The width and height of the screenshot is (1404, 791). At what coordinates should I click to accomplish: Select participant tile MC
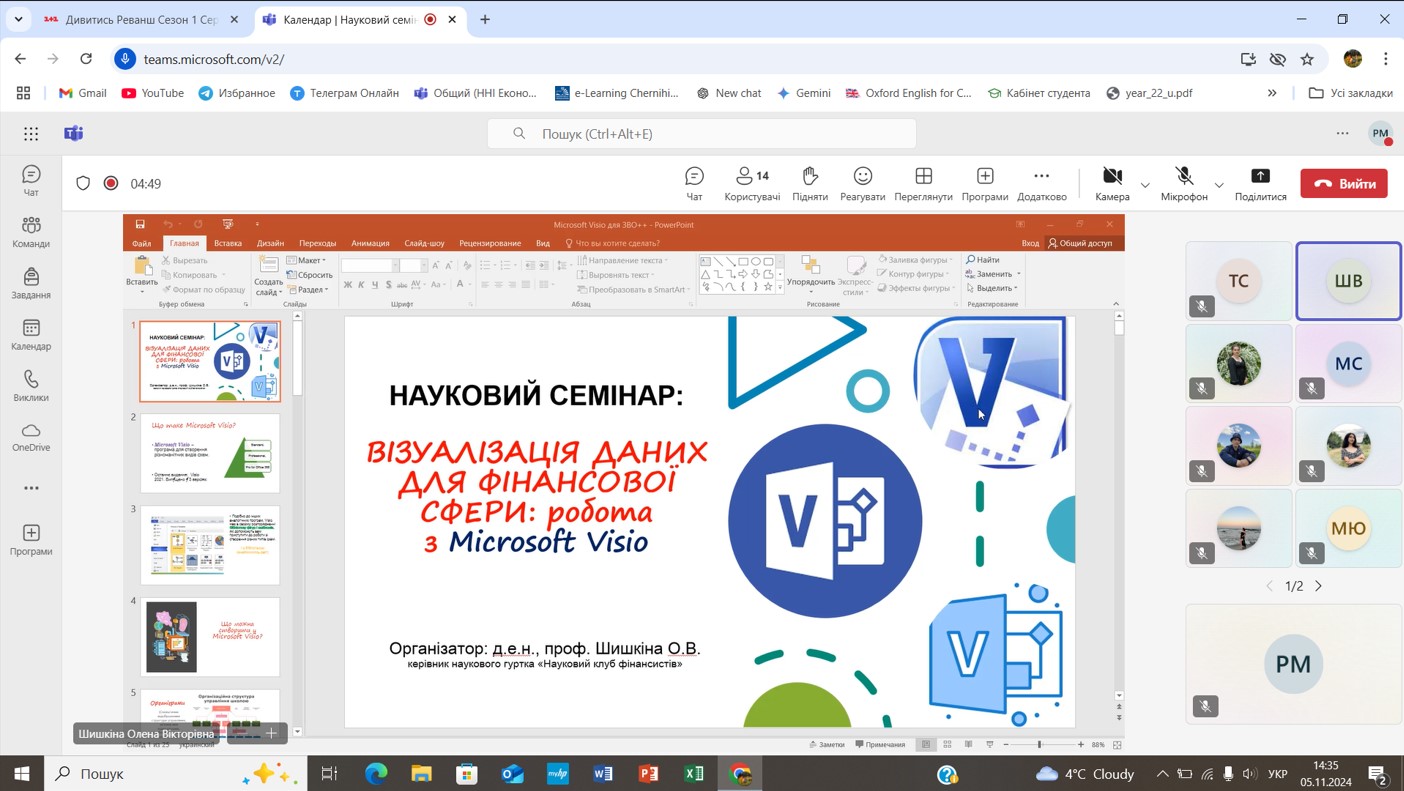click(x=1349, y=363)
